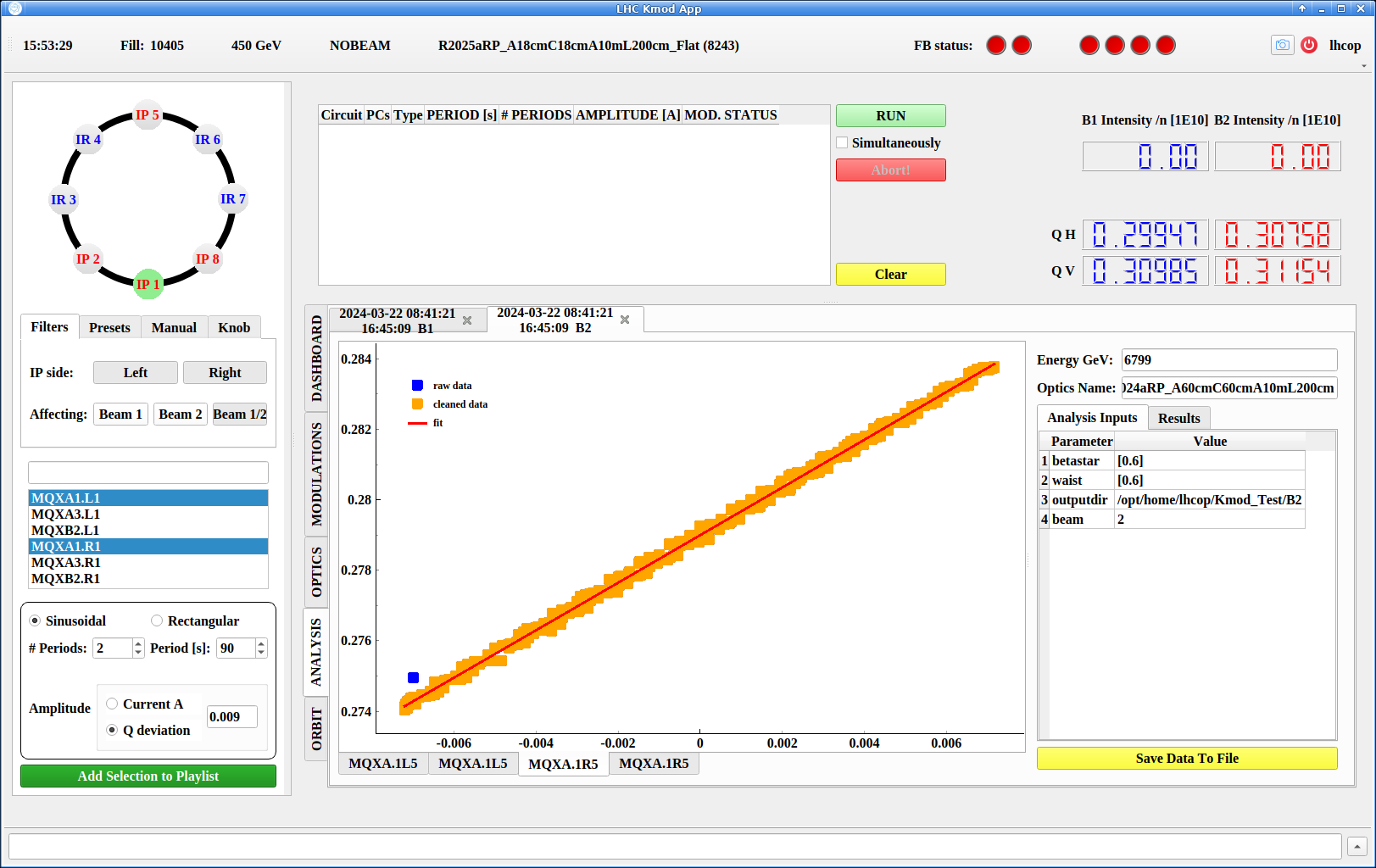Viewport: 1376px width, 868px height.
Task: Edit the Optics Name field
Action: 1229,387
